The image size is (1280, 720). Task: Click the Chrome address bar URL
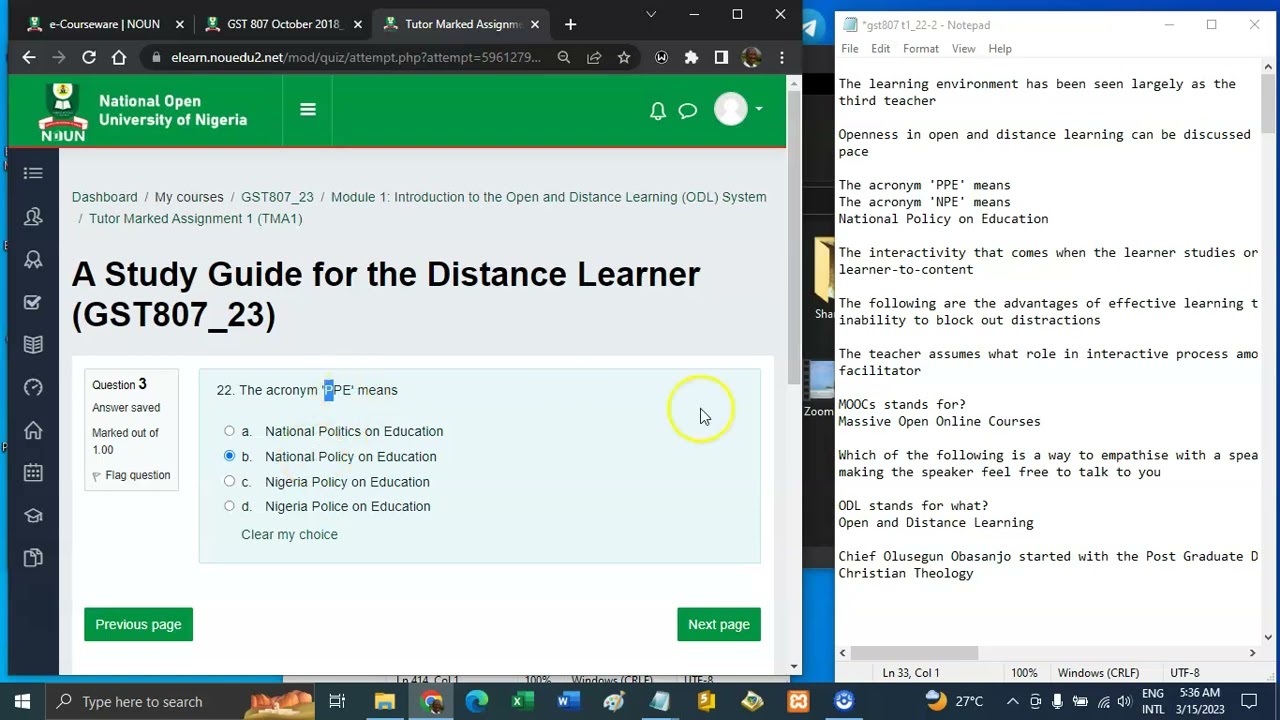(x=355, y=58)
